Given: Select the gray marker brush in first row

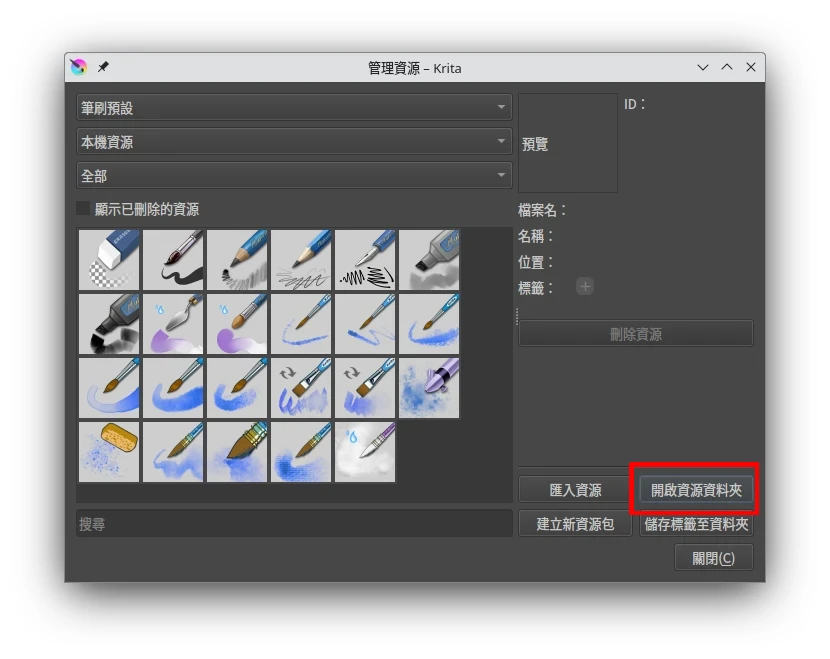Looking at the screenshot, I should pyautogui.click(x=430, y=260).
